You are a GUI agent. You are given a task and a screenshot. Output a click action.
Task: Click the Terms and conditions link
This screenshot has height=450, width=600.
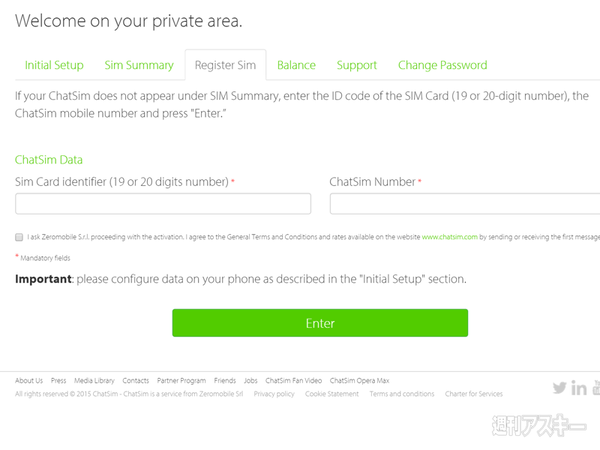pyautogui.click(x=402, y=394)
